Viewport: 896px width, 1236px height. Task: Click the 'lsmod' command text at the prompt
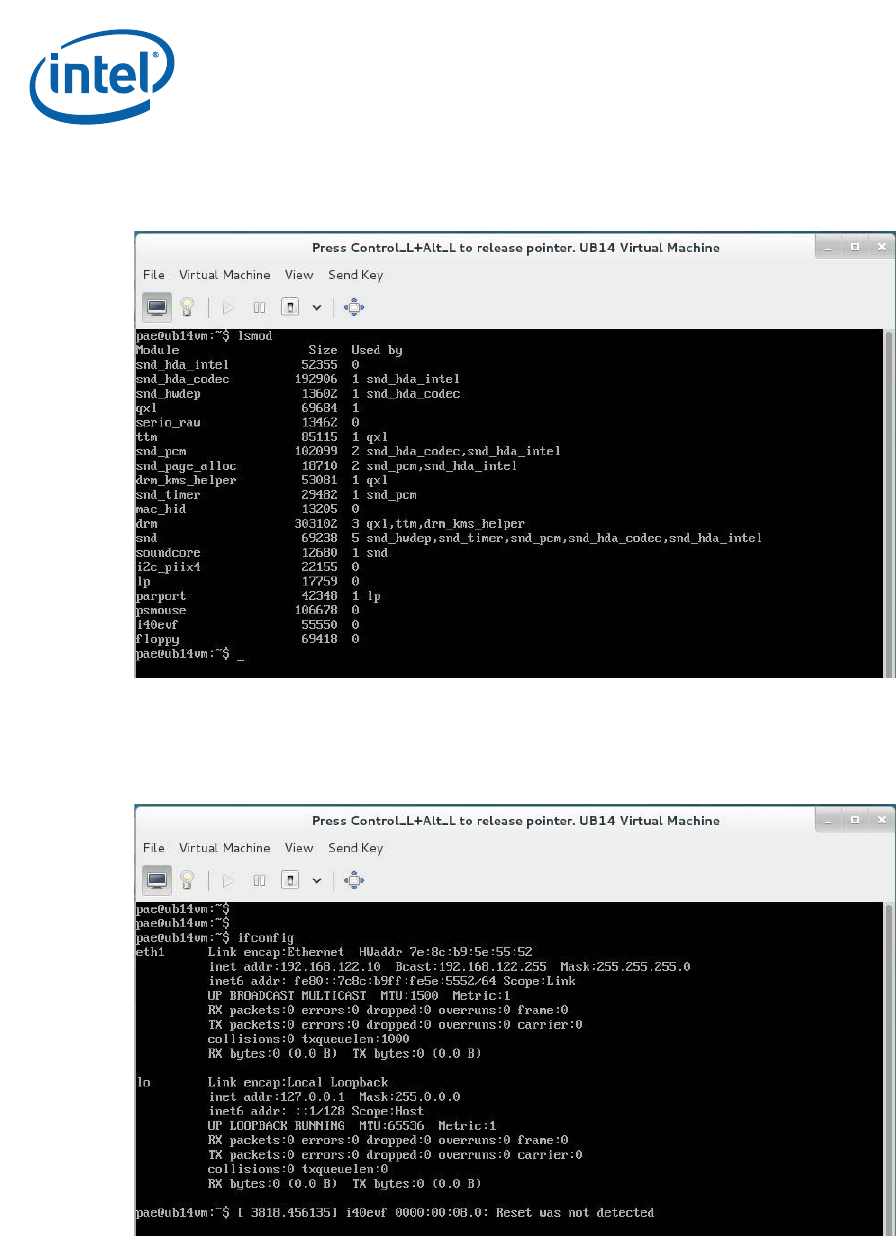(255, 336)
